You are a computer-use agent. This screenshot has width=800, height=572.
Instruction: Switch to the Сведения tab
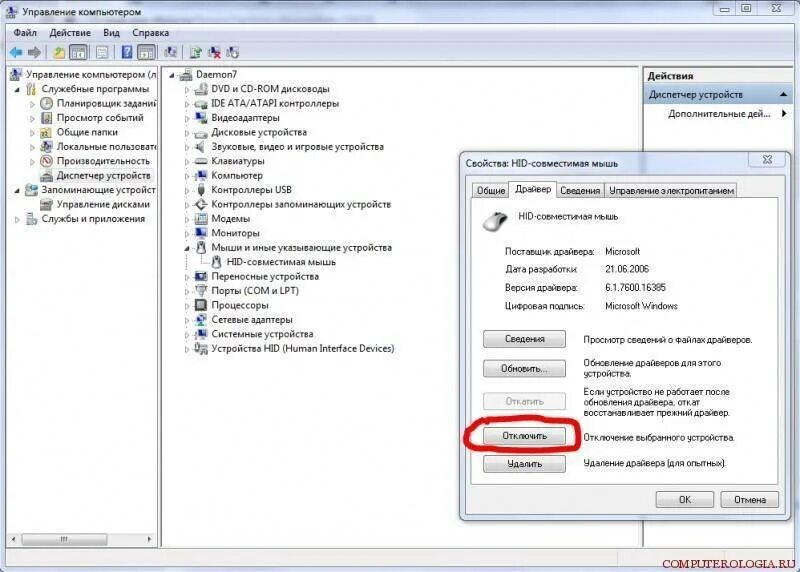tap(580, 190)
